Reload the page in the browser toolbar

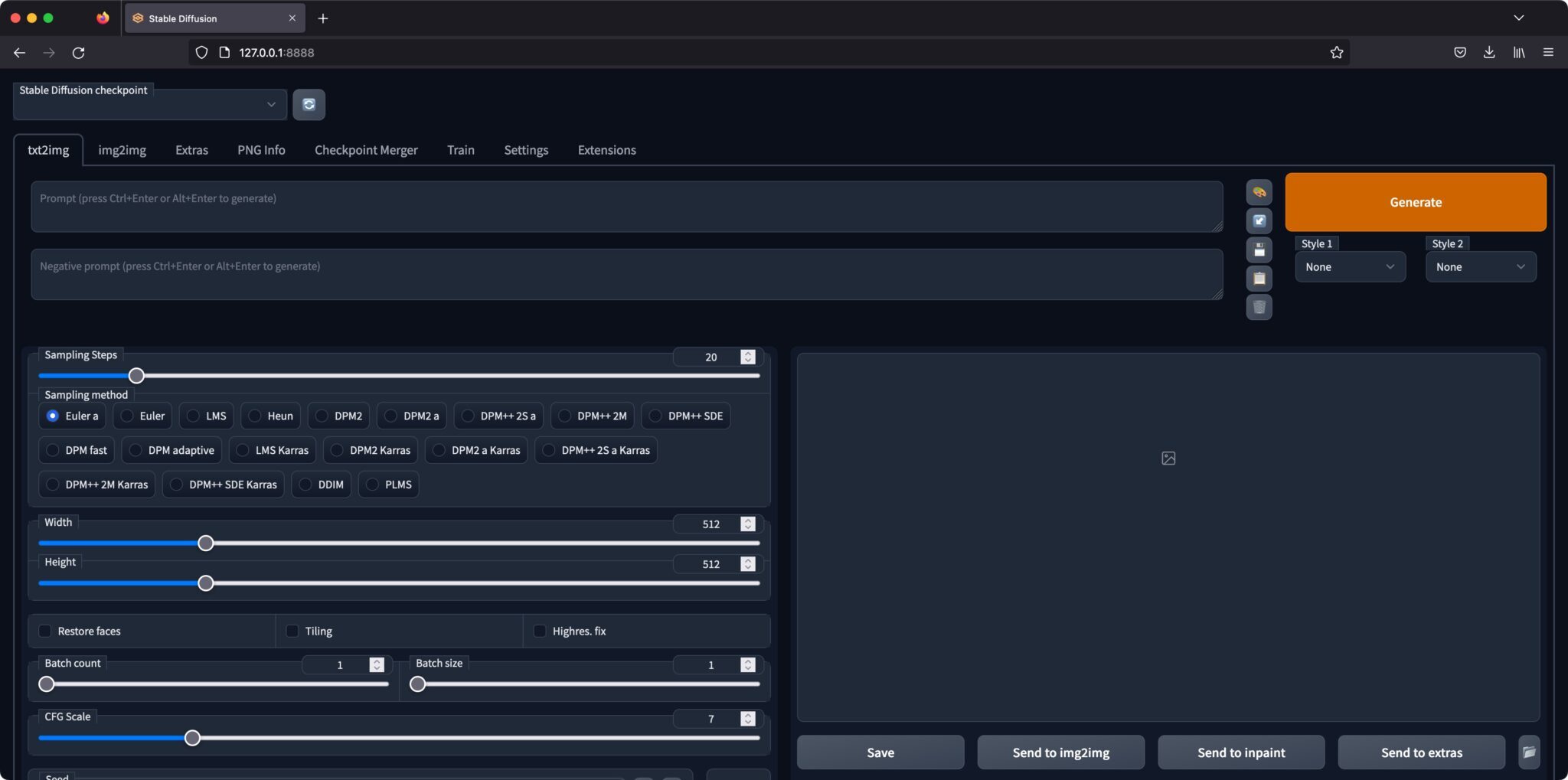tap(78, 52)
